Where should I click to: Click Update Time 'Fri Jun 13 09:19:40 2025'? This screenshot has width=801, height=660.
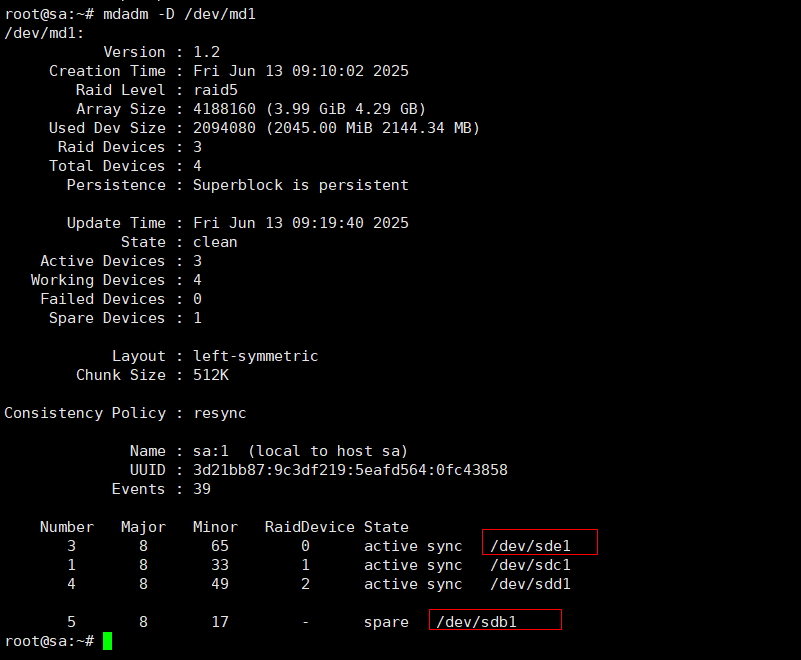[x=301, y=223]
